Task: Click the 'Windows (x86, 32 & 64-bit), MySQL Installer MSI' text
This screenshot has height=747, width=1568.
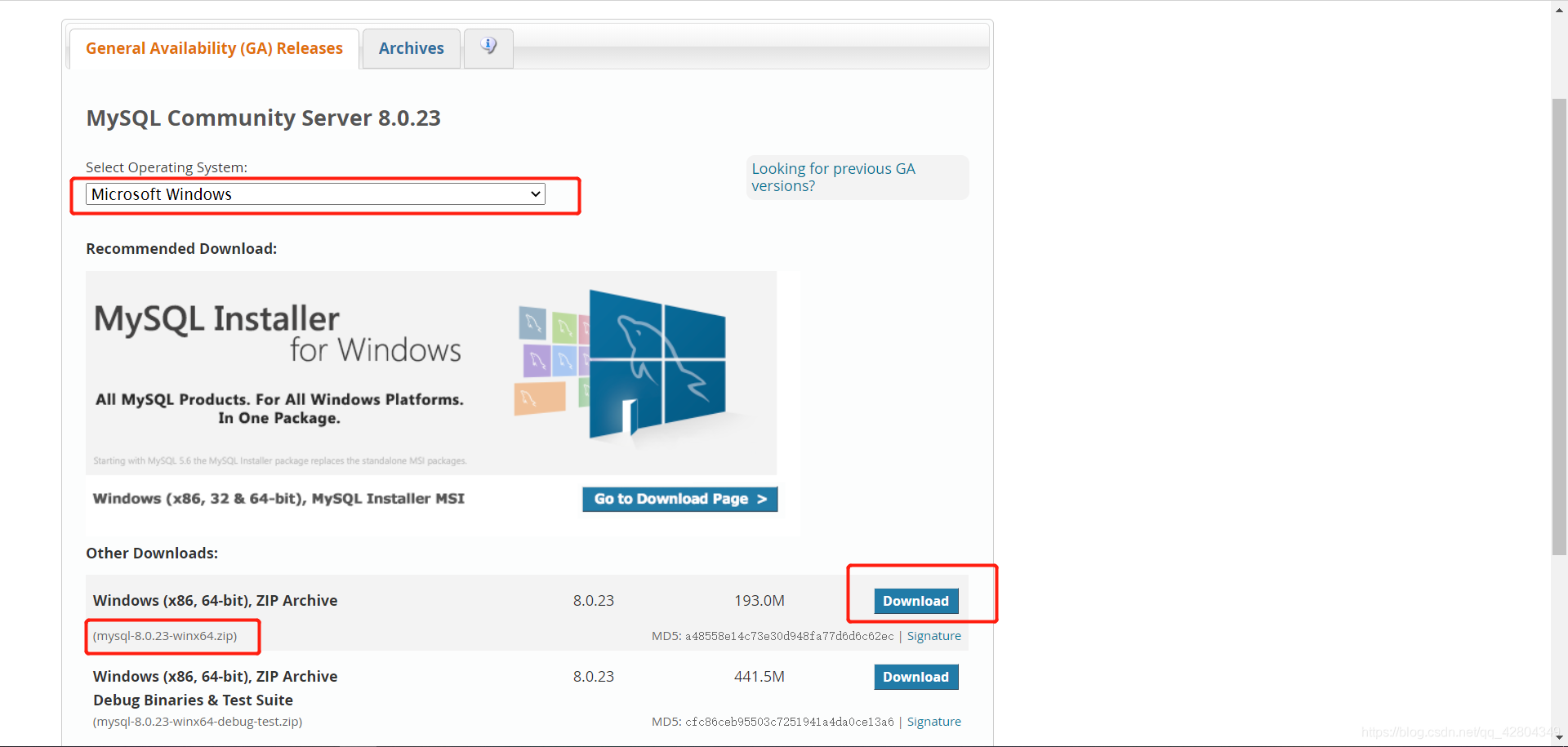Action: coord(278,499)
